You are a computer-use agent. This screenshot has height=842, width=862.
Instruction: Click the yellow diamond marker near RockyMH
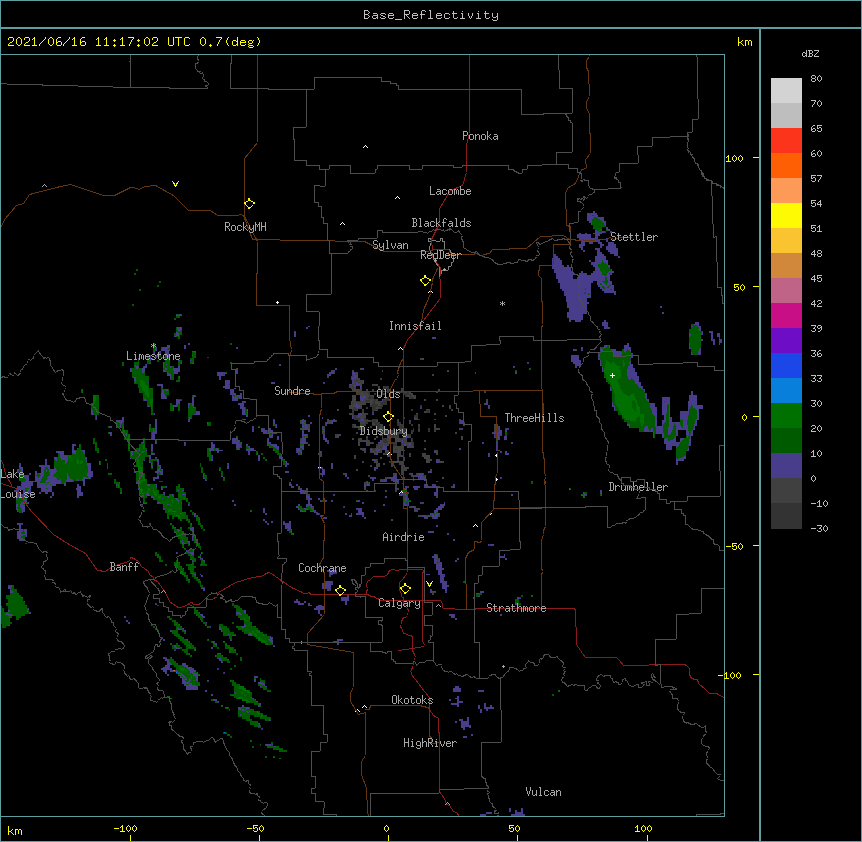tap(249, 203)
